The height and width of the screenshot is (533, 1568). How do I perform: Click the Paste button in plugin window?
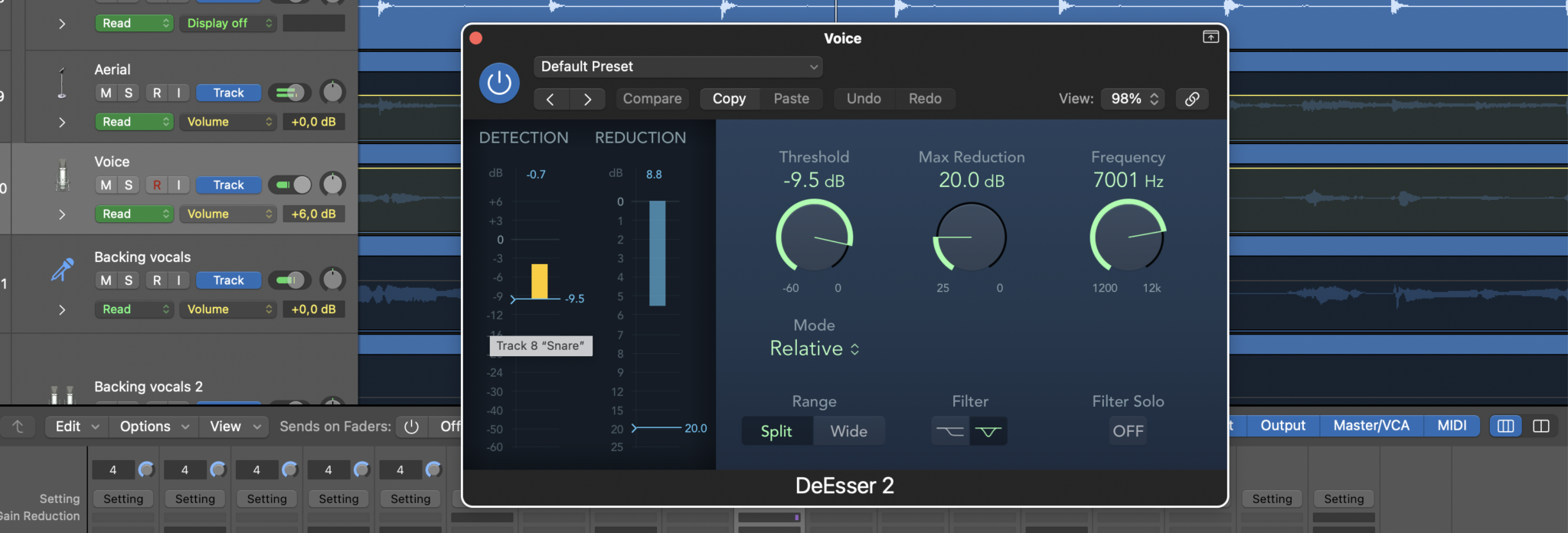(792, 99)
